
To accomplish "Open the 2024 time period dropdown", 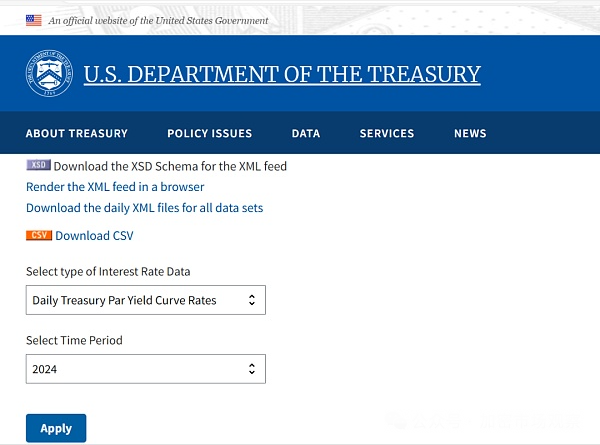I will coord(146,369).
